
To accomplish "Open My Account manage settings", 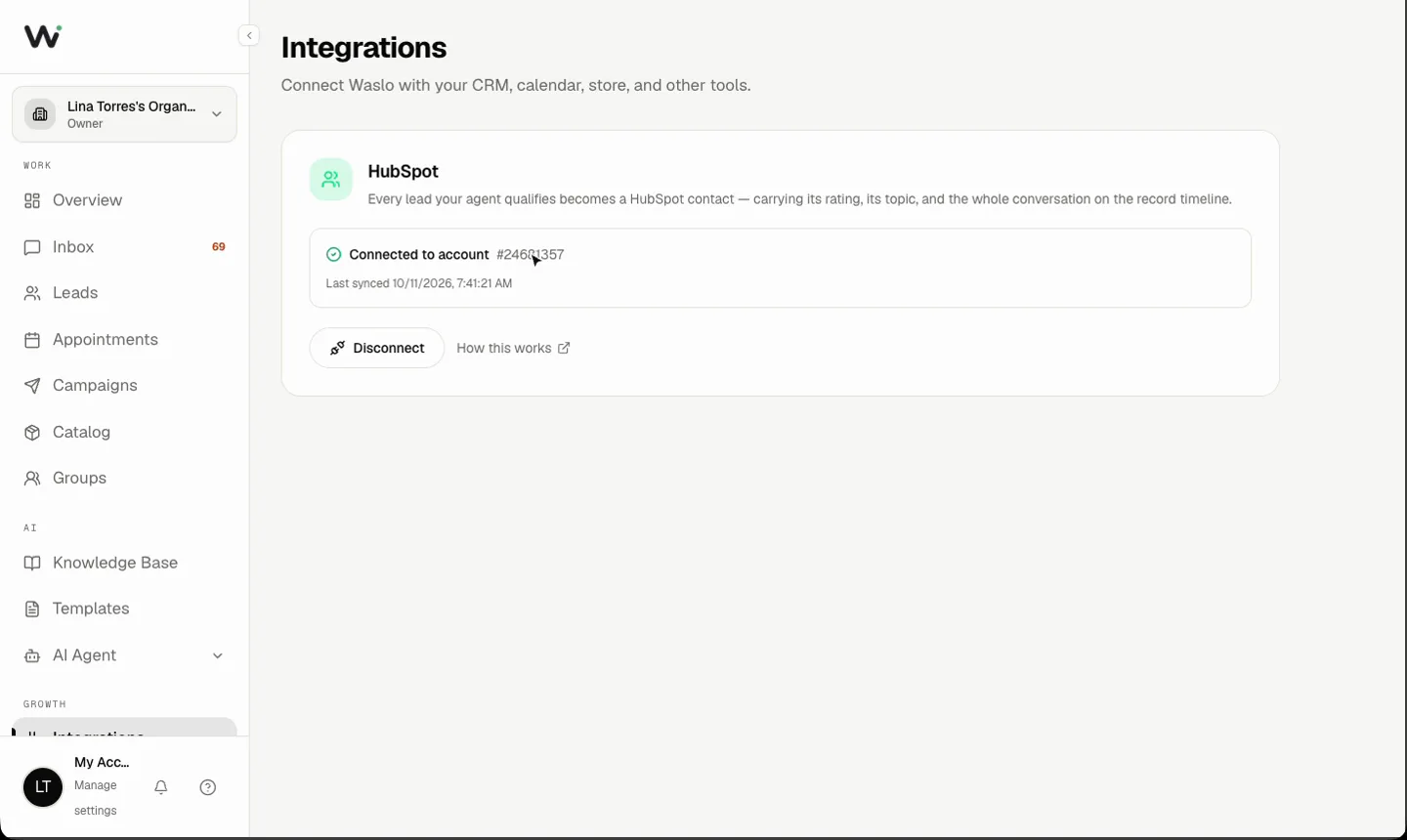I will 102,786.
